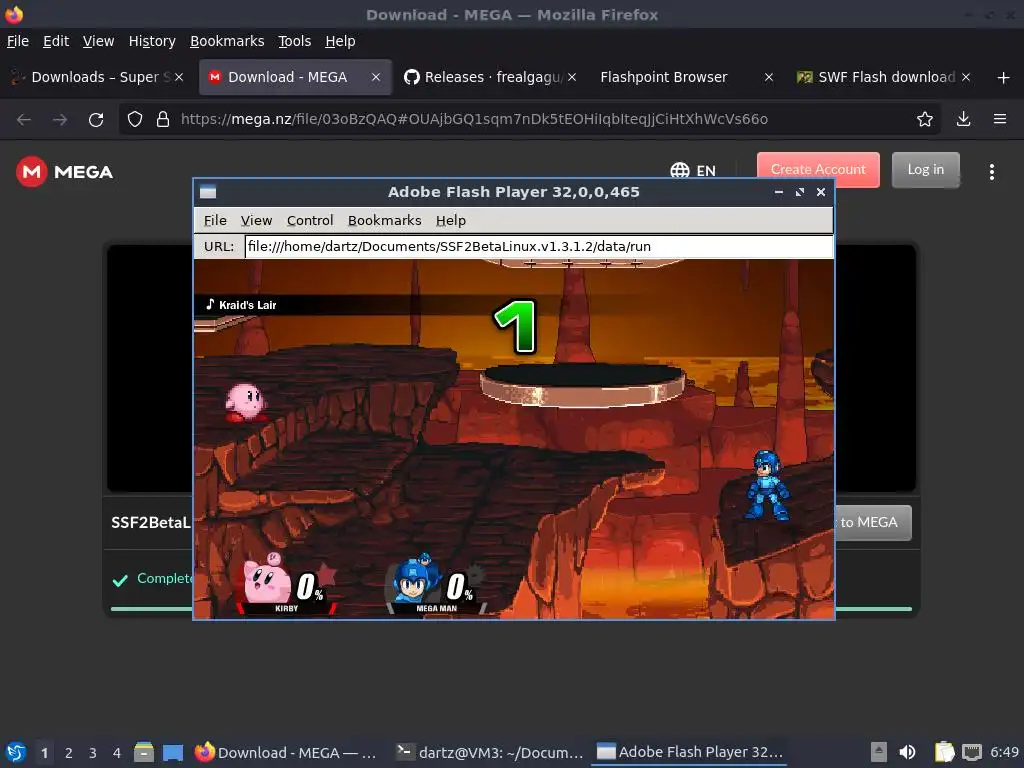Open MEGA three-dot options menu
This screenshot has height=768, width=1024.
click(x=992, y=172)
